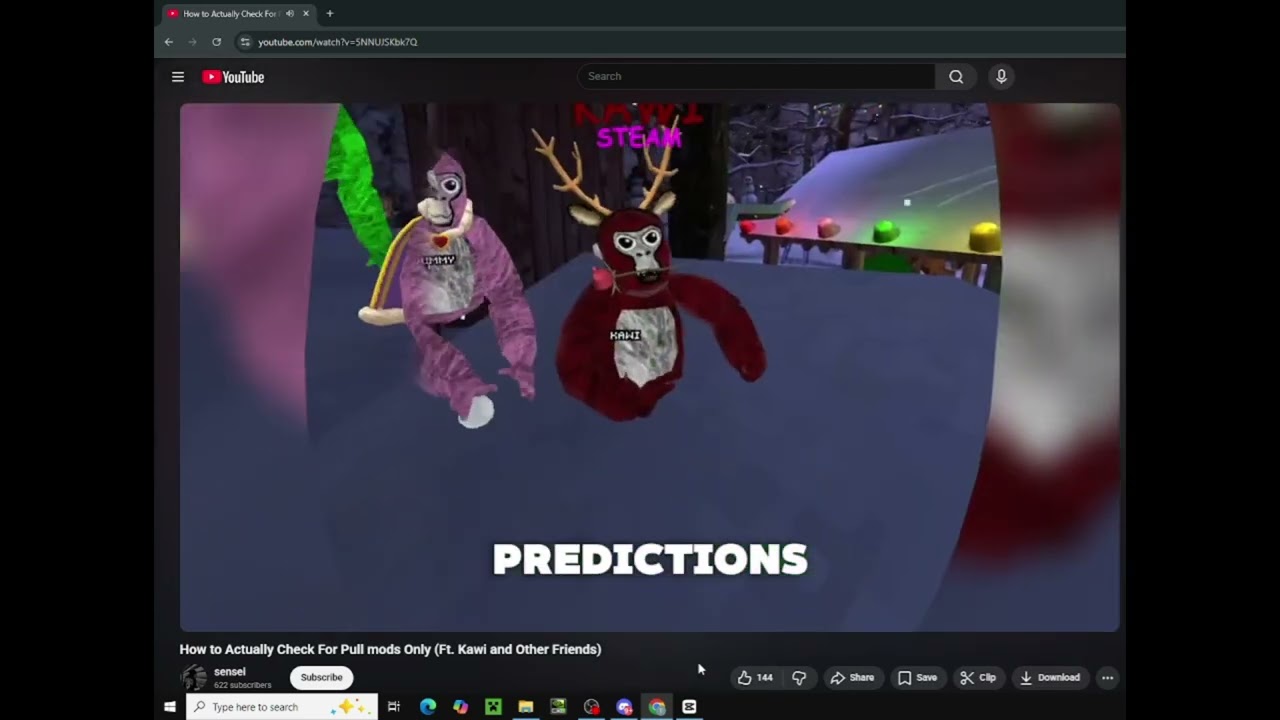Reload the YouTube page
This screenshot has height=720, width=1280.
(x=216, y=42)
